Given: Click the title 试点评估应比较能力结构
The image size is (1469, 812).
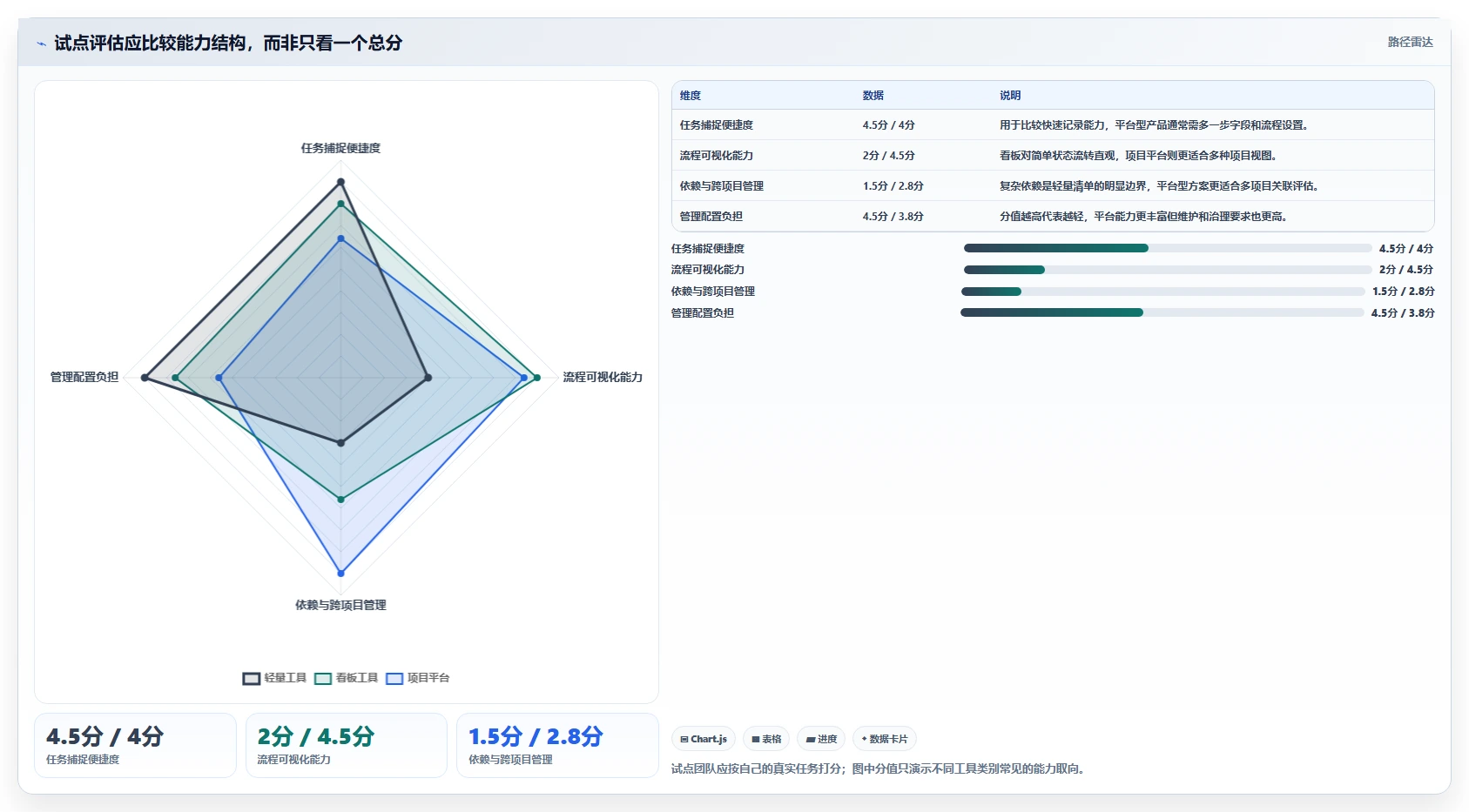Looking at the screenshot, I should (x=228, y=44).
